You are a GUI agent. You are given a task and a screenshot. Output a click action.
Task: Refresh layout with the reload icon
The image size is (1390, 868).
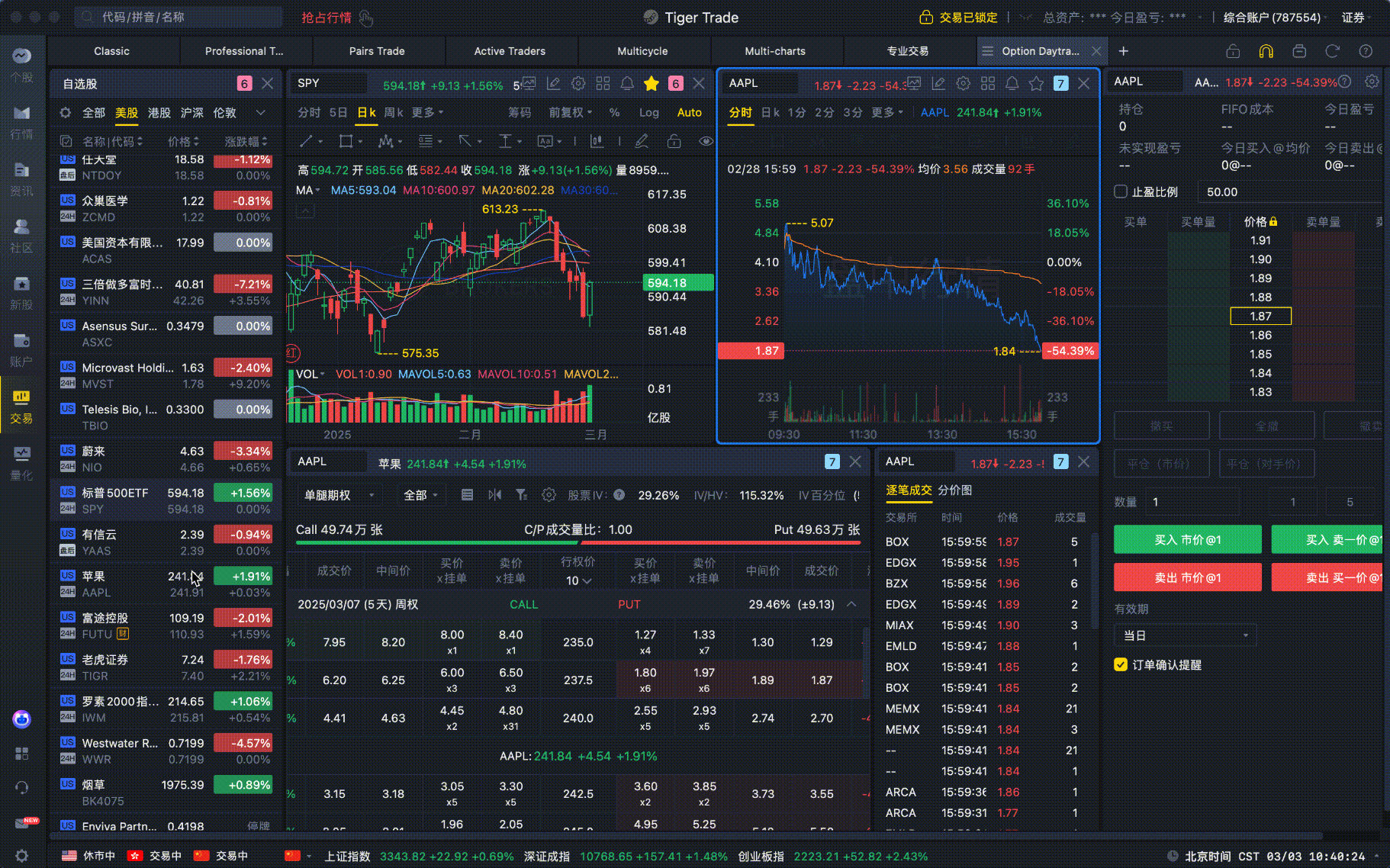coord(1332,51)
